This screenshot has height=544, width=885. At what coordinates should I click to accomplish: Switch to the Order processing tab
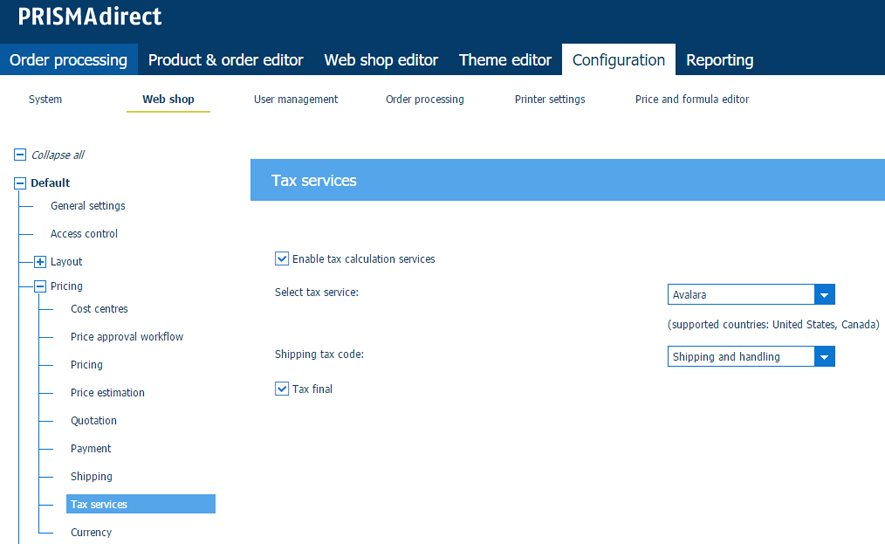coord(68,60)
